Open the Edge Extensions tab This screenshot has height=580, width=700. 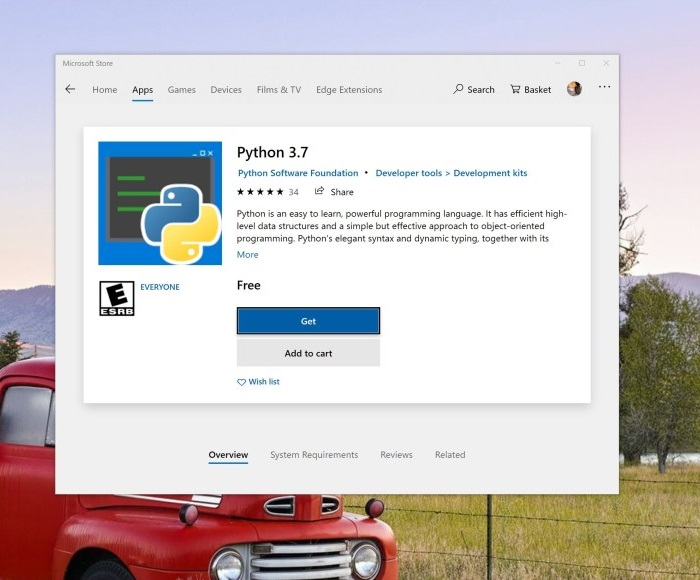coord(349,90)
